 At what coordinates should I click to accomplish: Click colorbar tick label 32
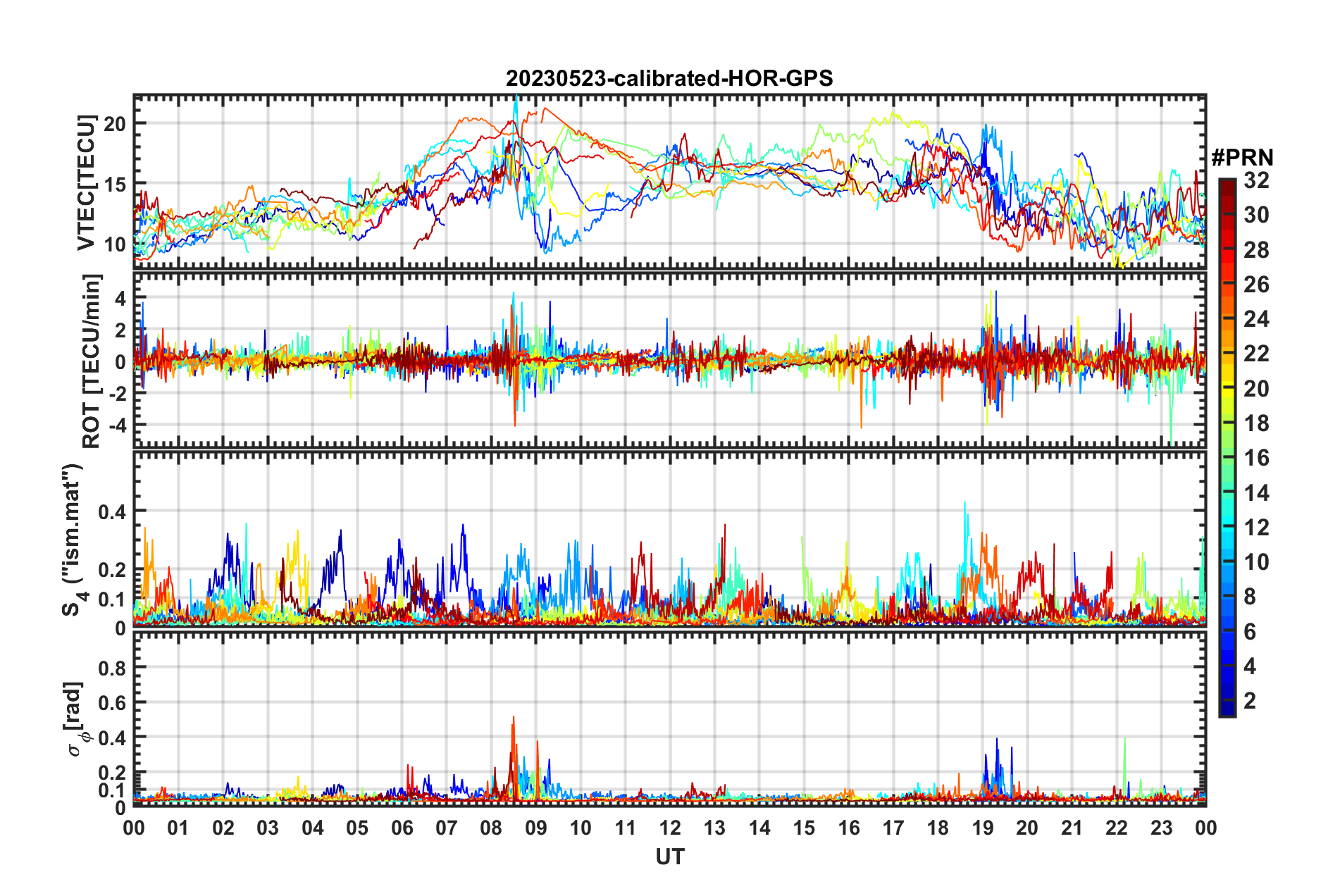(x=1256, y=180)
